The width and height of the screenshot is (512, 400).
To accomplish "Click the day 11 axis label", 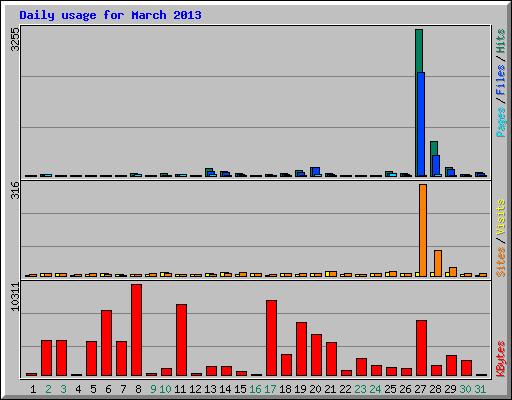I will (x=180, y=389).
